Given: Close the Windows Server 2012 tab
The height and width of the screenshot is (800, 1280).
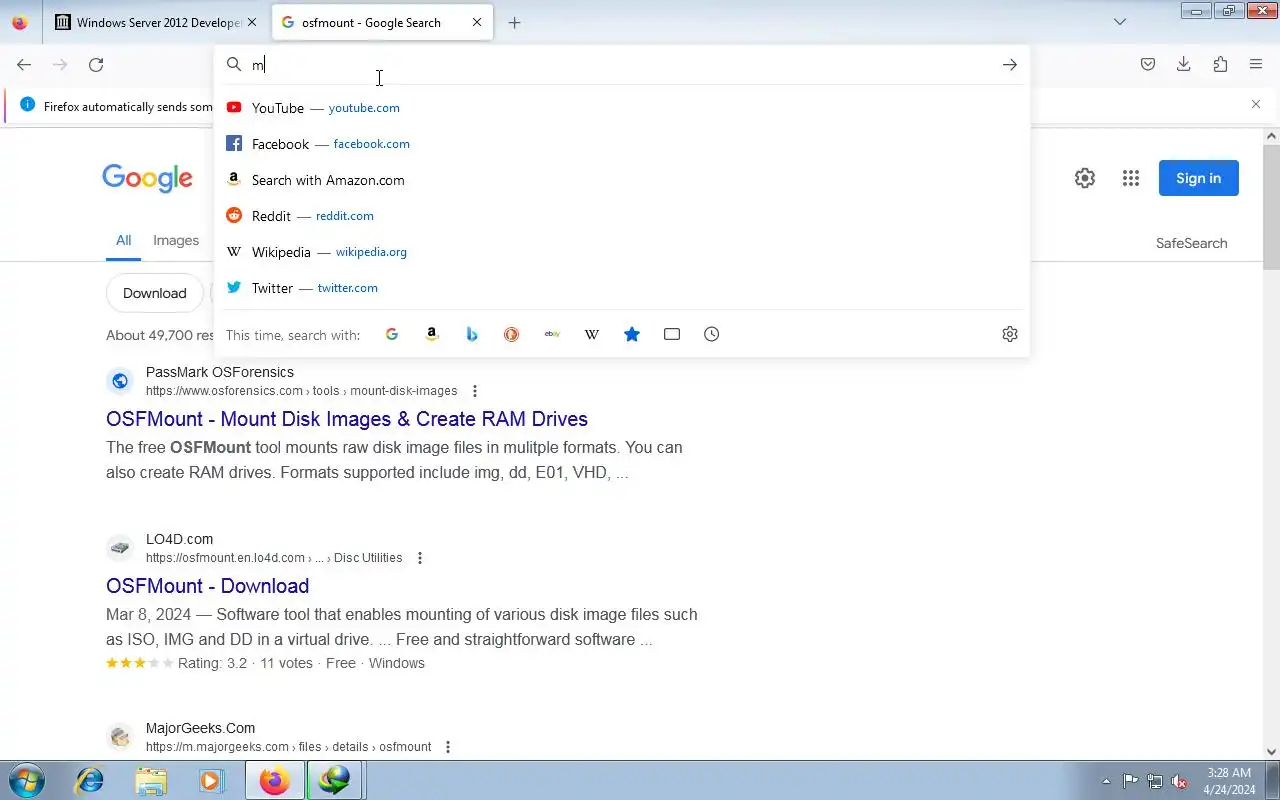Looking at the screenshot, I should tap(252, 22).
